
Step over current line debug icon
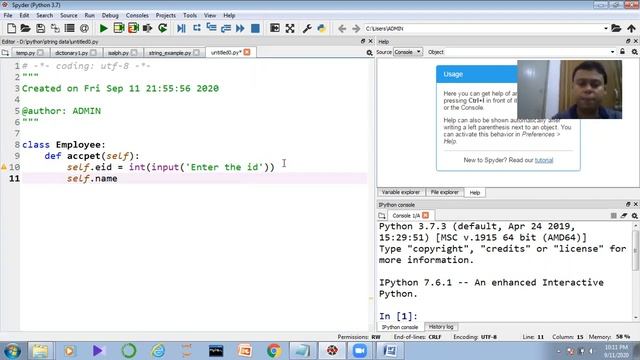[x=197, y=28]
